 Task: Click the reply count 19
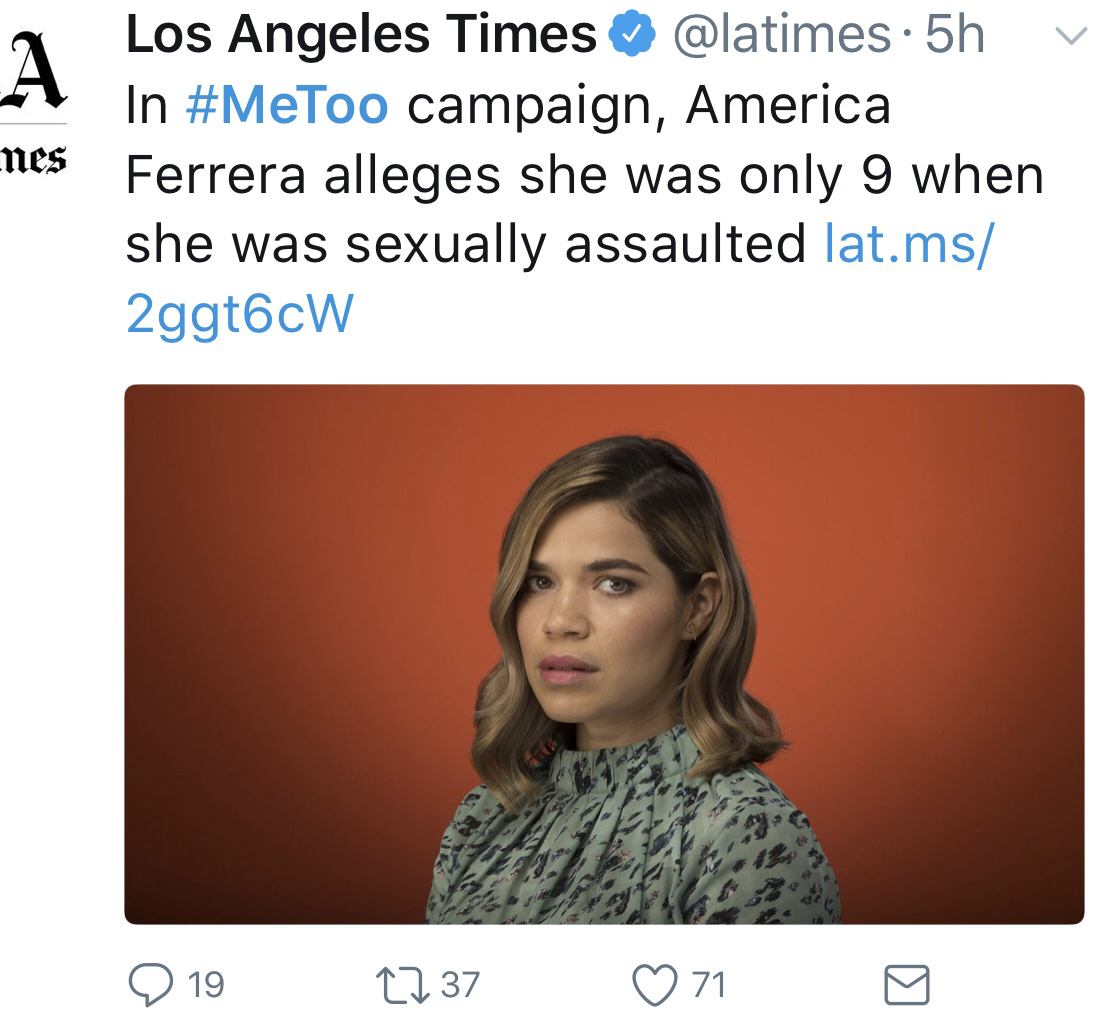coord(205,985)
